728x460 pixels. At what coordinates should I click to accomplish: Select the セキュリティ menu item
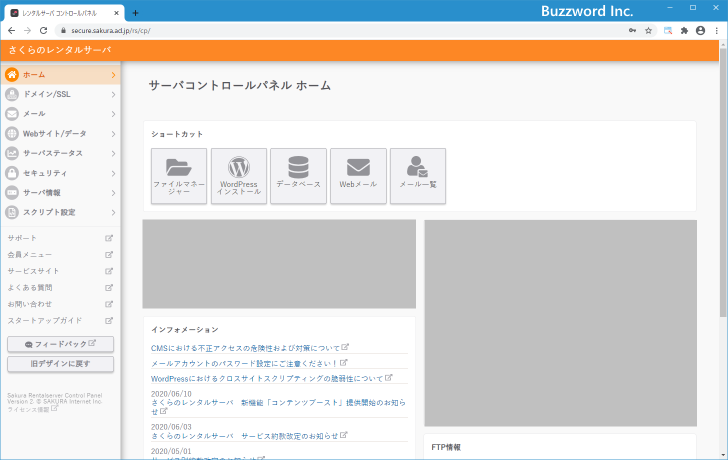coord(60,173)
